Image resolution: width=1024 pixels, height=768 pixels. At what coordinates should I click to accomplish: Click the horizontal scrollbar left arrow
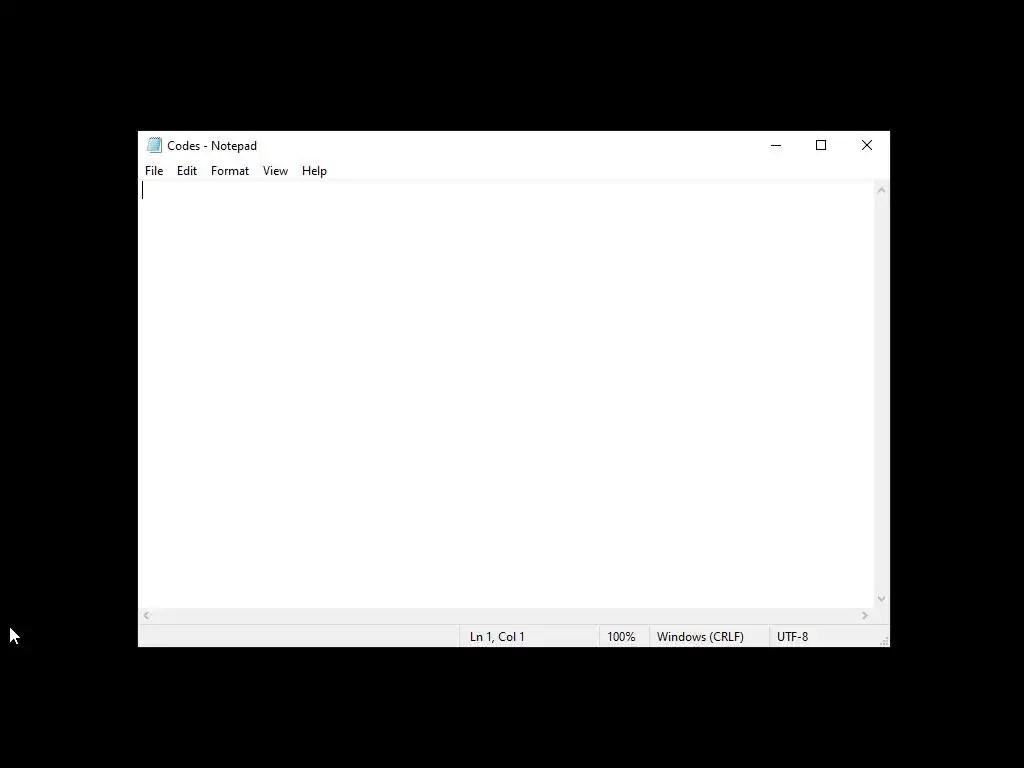tap(147, 615)
